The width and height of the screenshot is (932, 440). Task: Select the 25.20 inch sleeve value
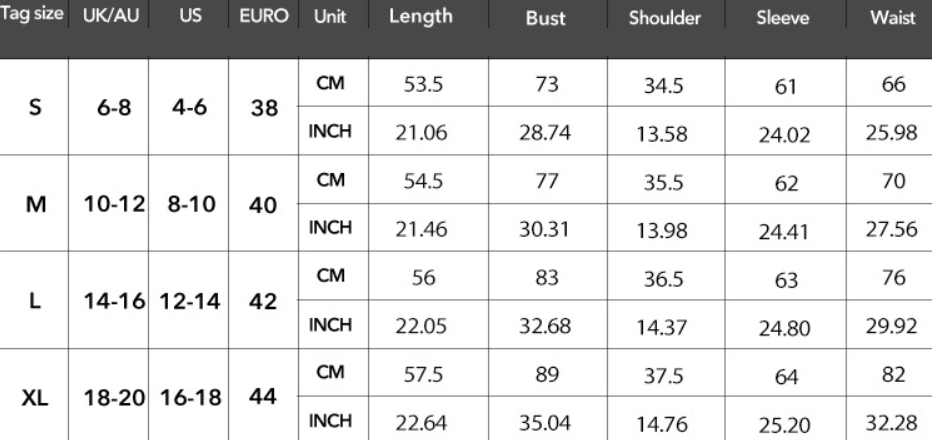[784, 424]
